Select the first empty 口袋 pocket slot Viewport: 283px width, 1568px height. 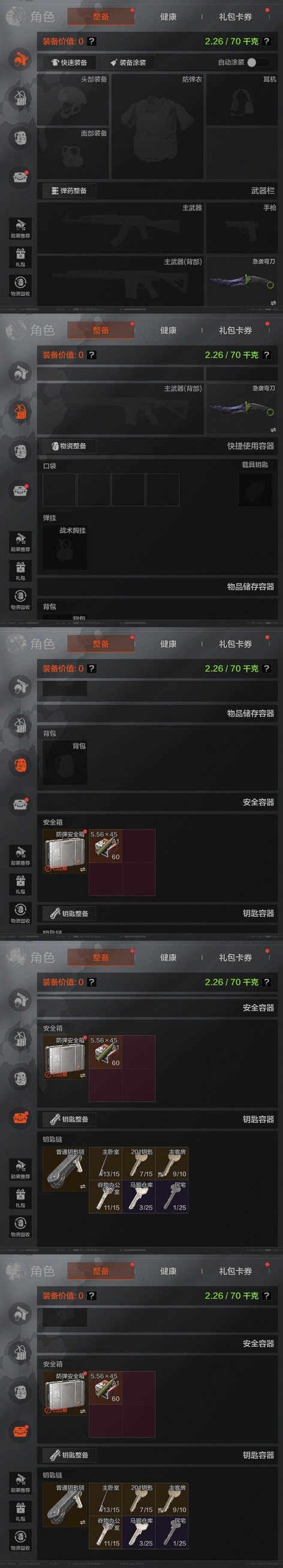pyautogui.click(x=59, y=489)
